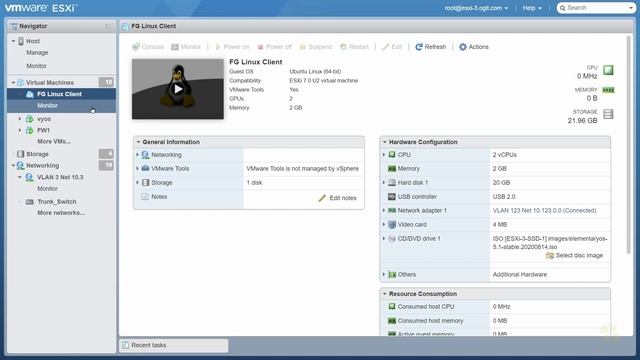
Task: Select VLAN 3 Net 10.3 network
Action: (60, 177)
